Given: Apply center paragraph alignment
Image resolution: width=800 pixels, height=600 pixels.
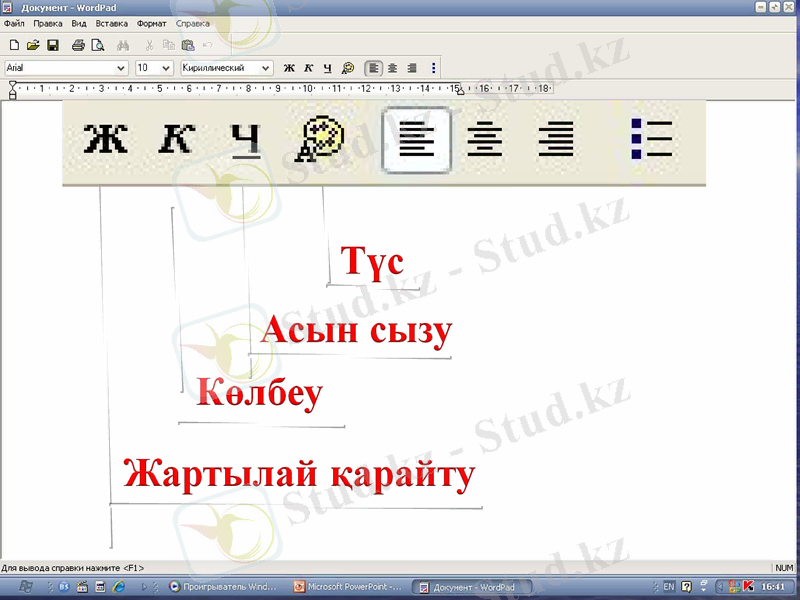Looking at the screenshot, I should click(x=391, y=67).
